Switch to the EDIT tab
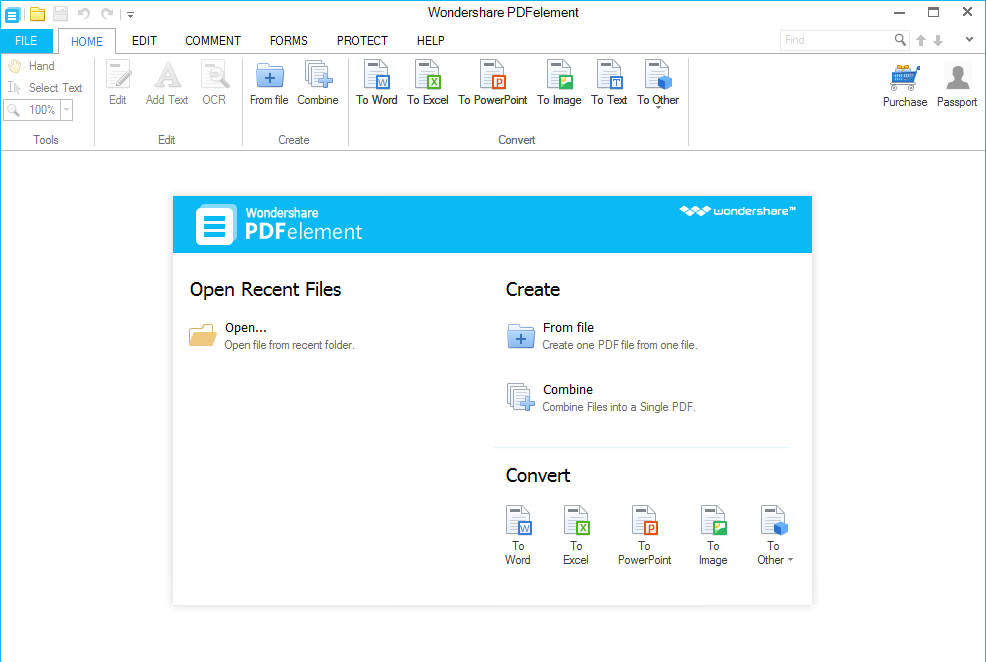 coord(144,41)
